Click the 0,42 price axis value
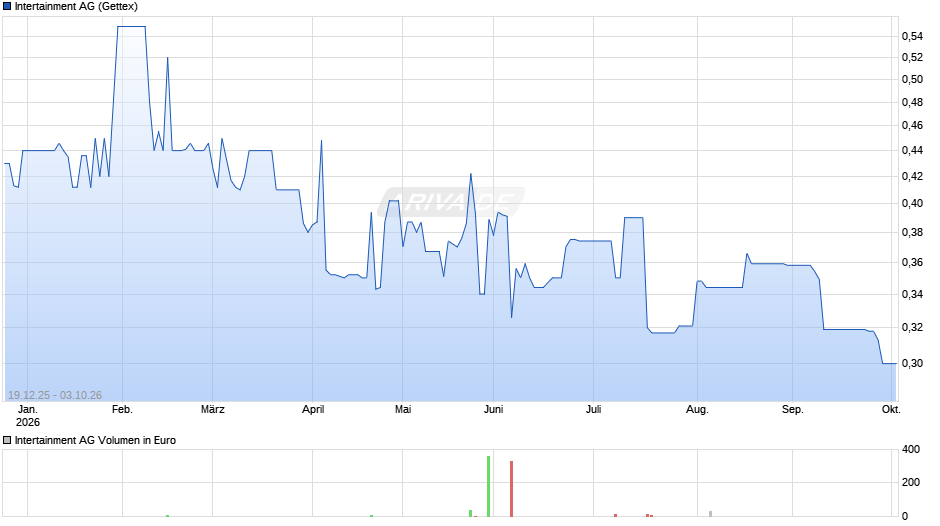This screenshot has width=940, height=526. click(x=912, y=176)
